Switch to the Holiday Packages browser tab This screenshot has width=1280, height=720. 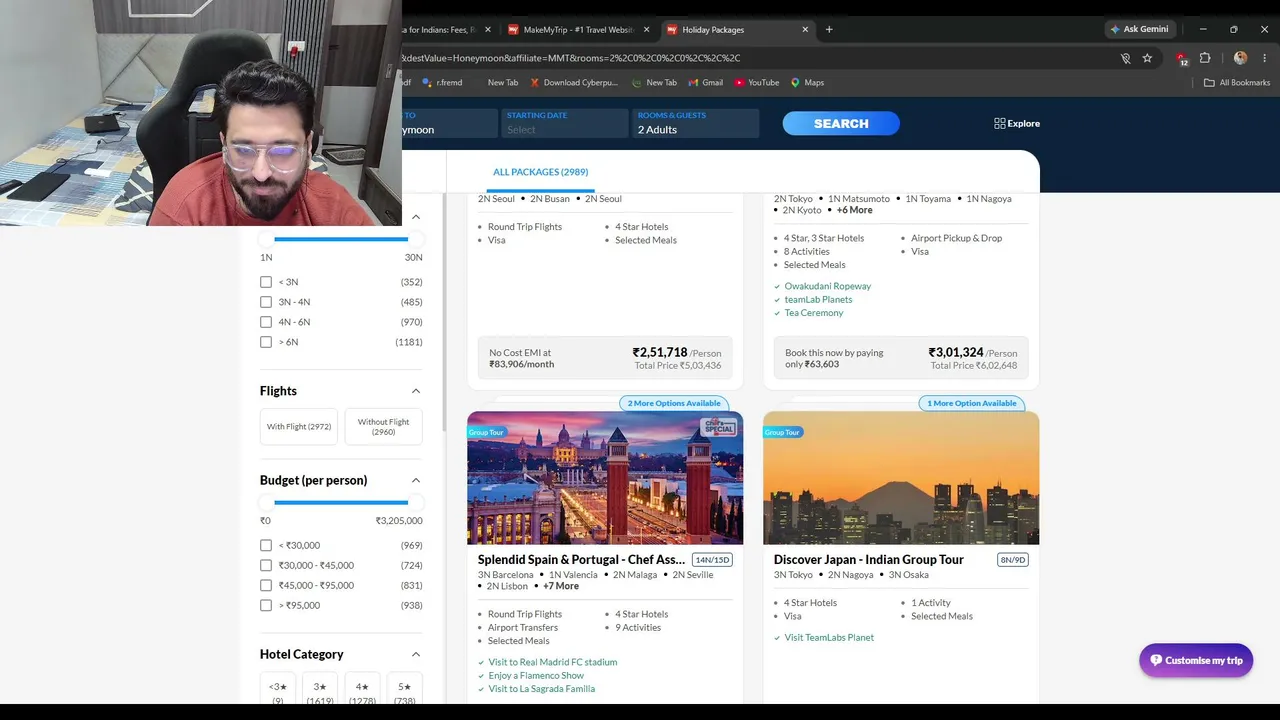[x=739, y=30]
